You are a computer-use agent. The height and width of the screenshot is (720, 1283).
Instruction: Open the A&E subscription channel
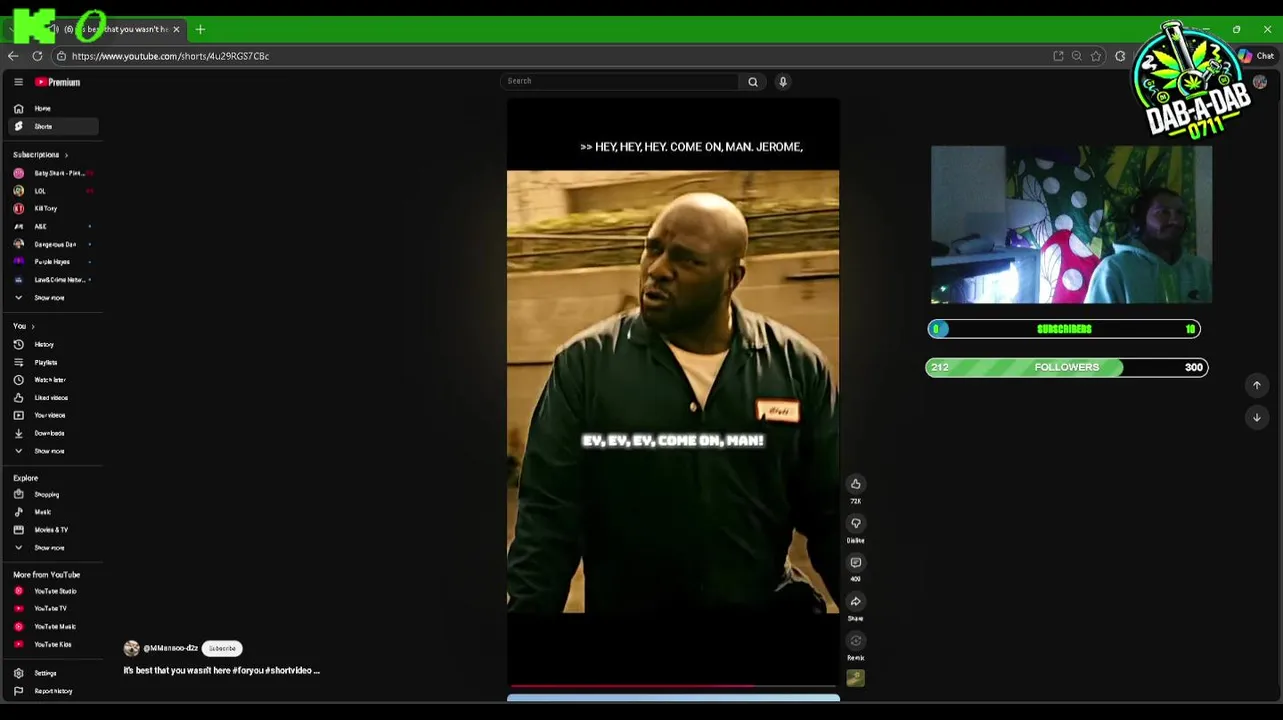click(x=53, y=226)
